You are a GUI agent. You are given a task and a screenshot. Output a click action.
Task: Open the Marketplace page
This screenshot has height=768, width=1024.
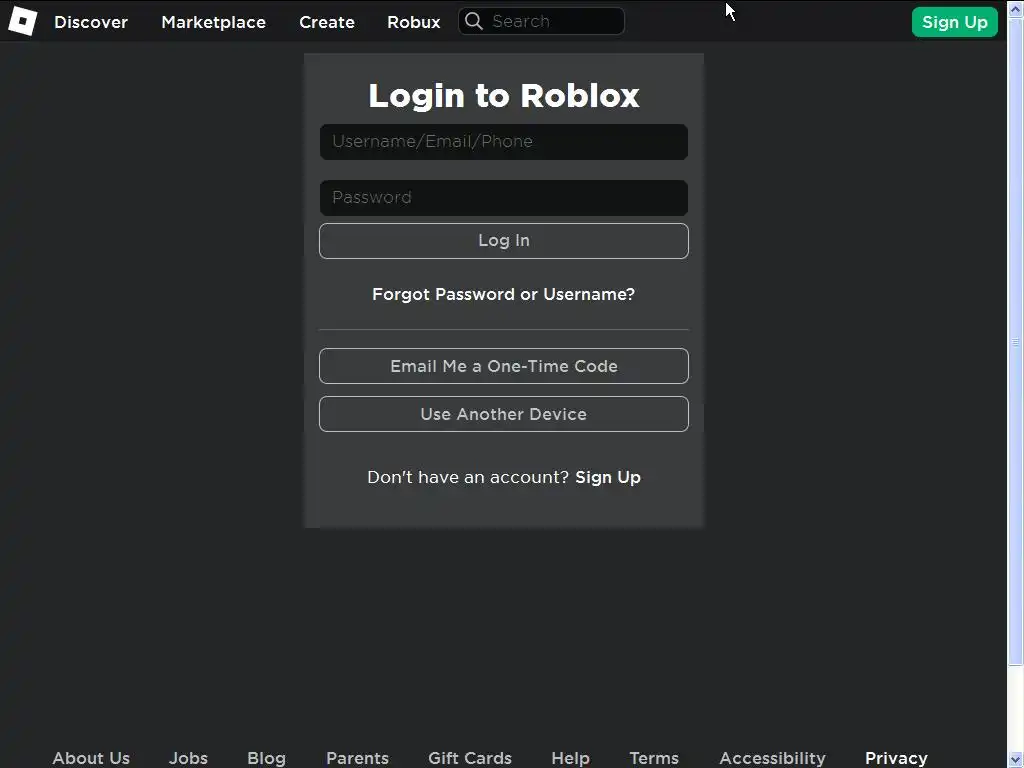[x=214, y=22]
